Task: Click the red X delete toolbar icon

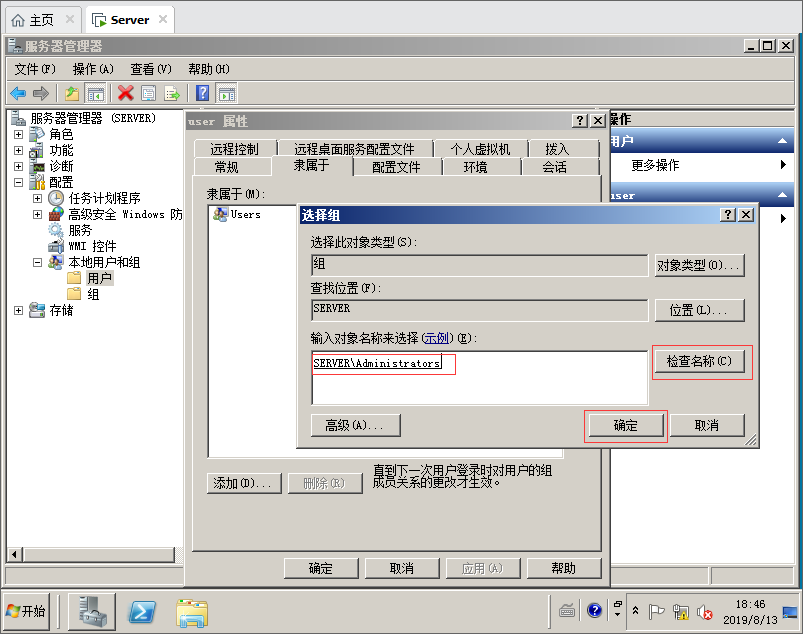Action: pyautogui.click(x=125, y=93)
